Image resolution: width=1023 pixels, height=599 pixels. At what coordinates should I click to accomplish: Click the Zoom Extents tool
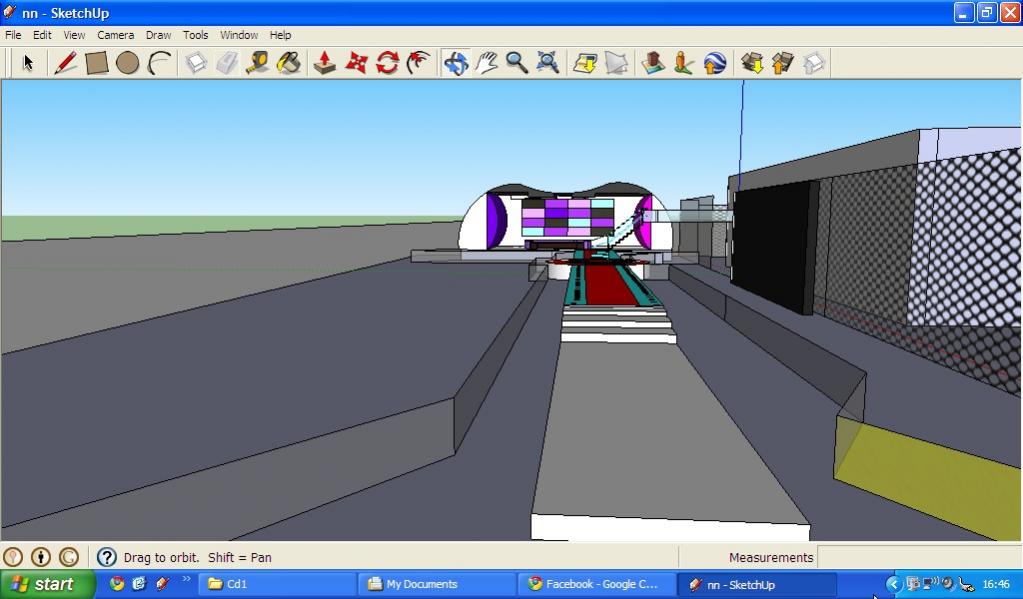point(548,63)
